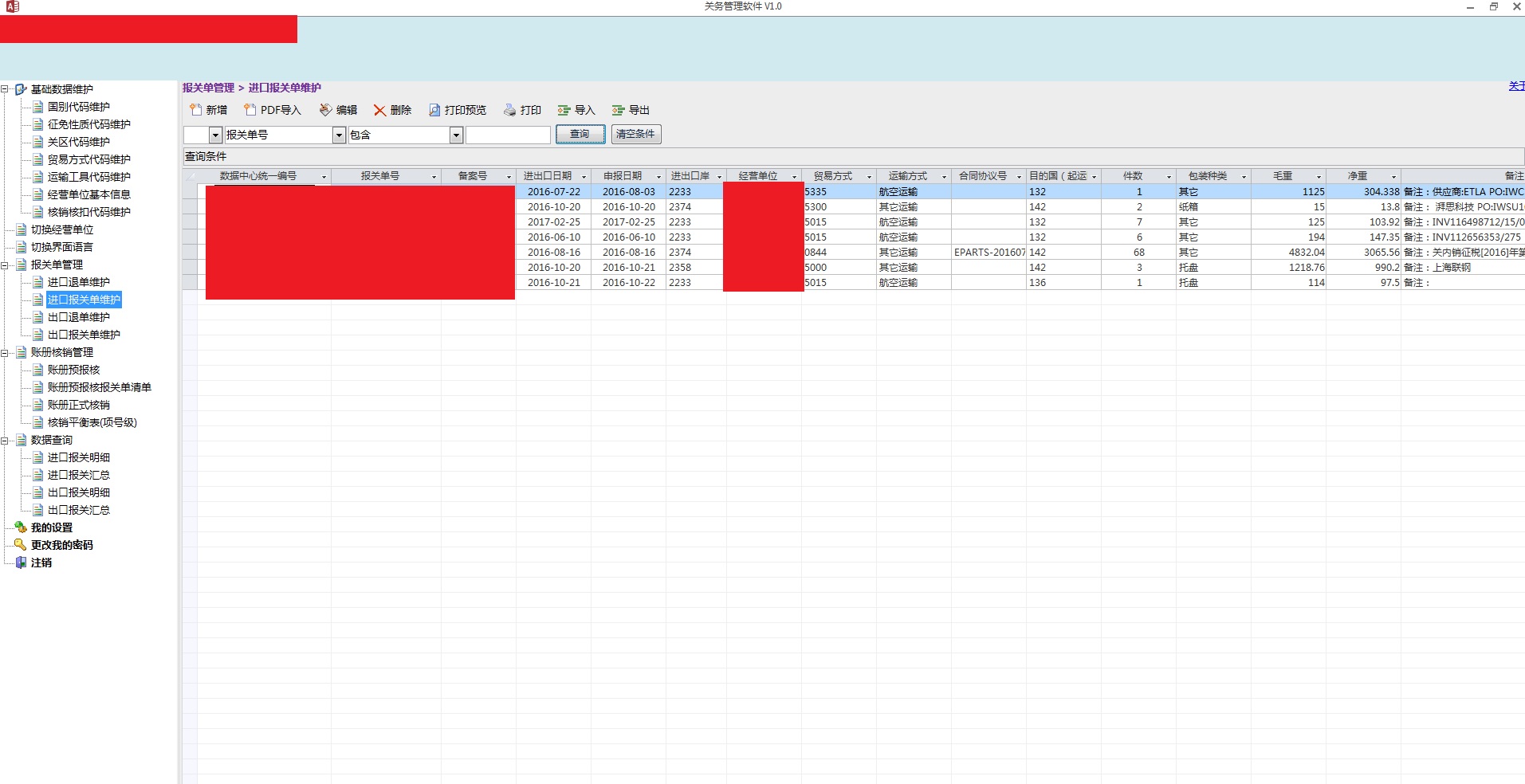Open 贸易方式 column filter arrow
Viewport: 1525px width, 784px height.
tap(869, 177)
